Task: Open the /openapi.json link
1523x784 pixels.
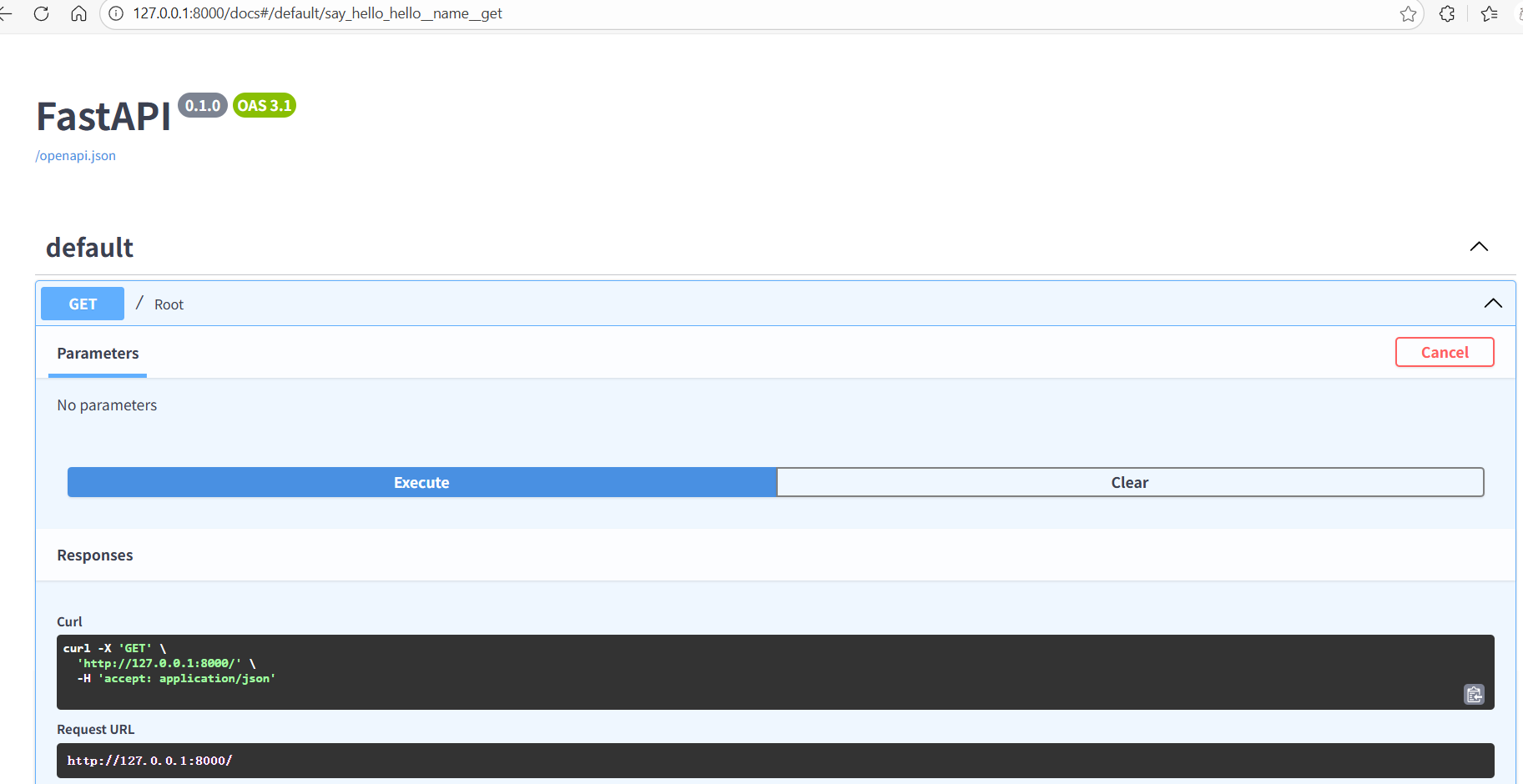Action: (x=76, y=156)
